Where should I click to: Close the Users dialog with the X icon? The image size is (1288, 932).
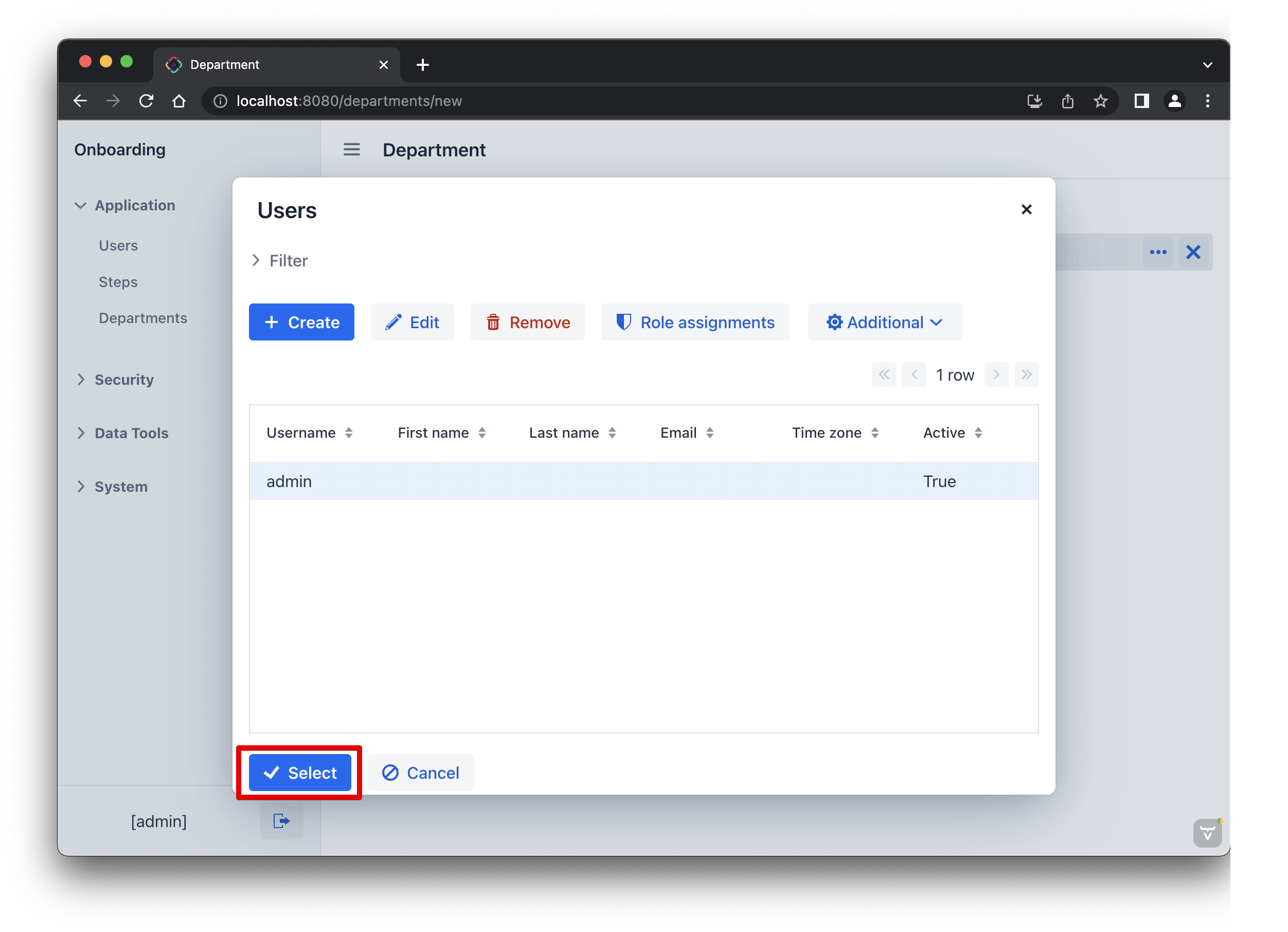1026,209
